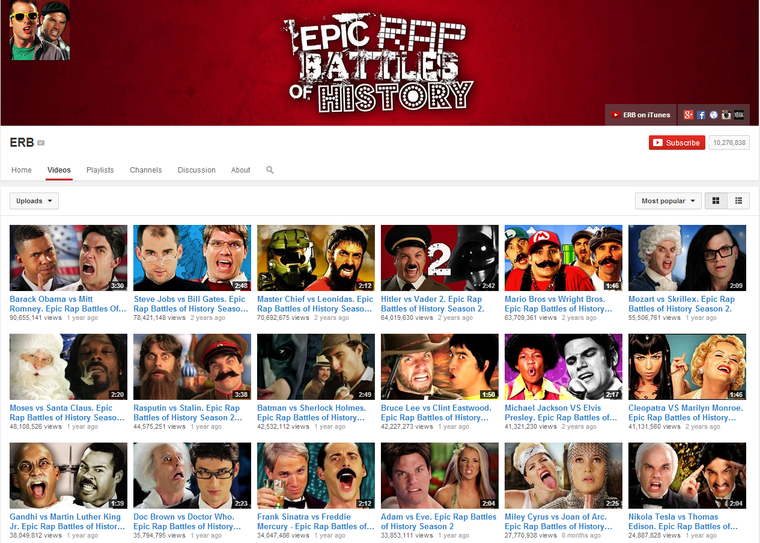The image size is (760, 543).
Task: Click the ERB channel avatar image
Action: click(x=40, y=30)
